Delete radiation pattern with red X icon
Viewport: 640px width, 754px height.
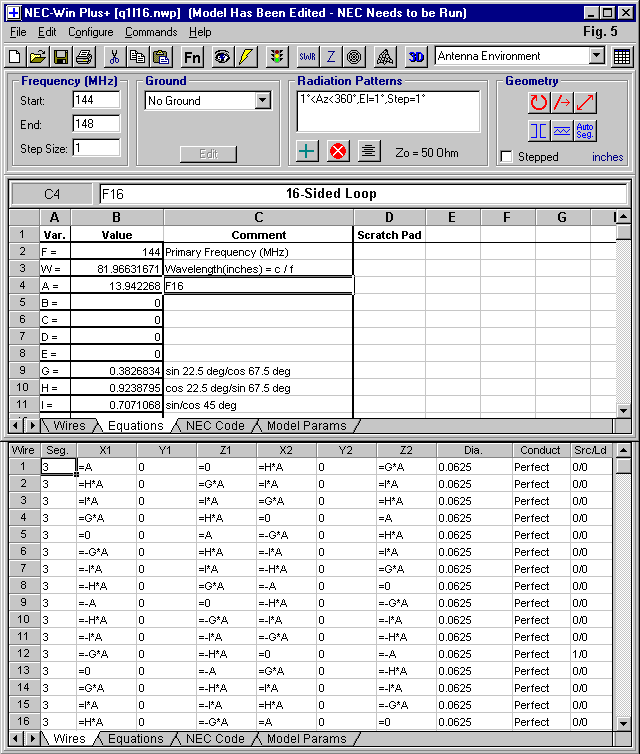pyautogui.click(x=338, y=151)
